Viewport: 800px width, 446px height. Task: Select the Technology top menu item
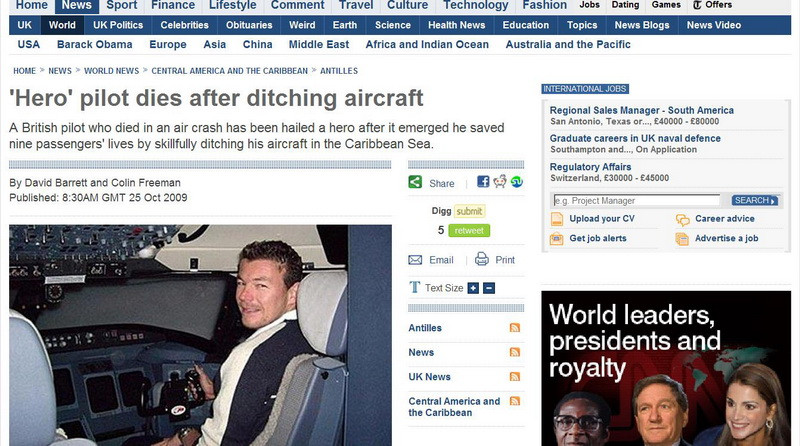[x=476, y=6]
